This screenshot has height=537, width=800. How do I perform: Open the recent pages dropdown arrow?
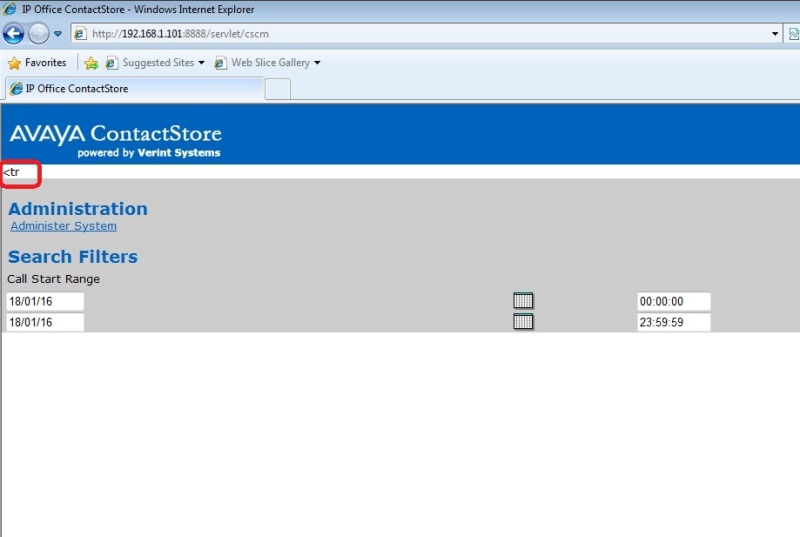pos(58,34)
